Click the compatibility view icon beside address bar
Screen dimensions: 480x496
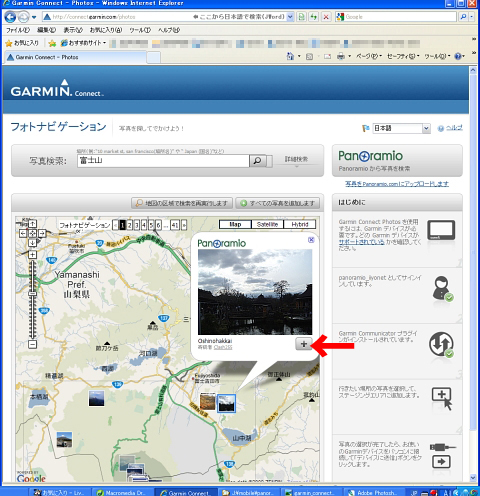302,17
